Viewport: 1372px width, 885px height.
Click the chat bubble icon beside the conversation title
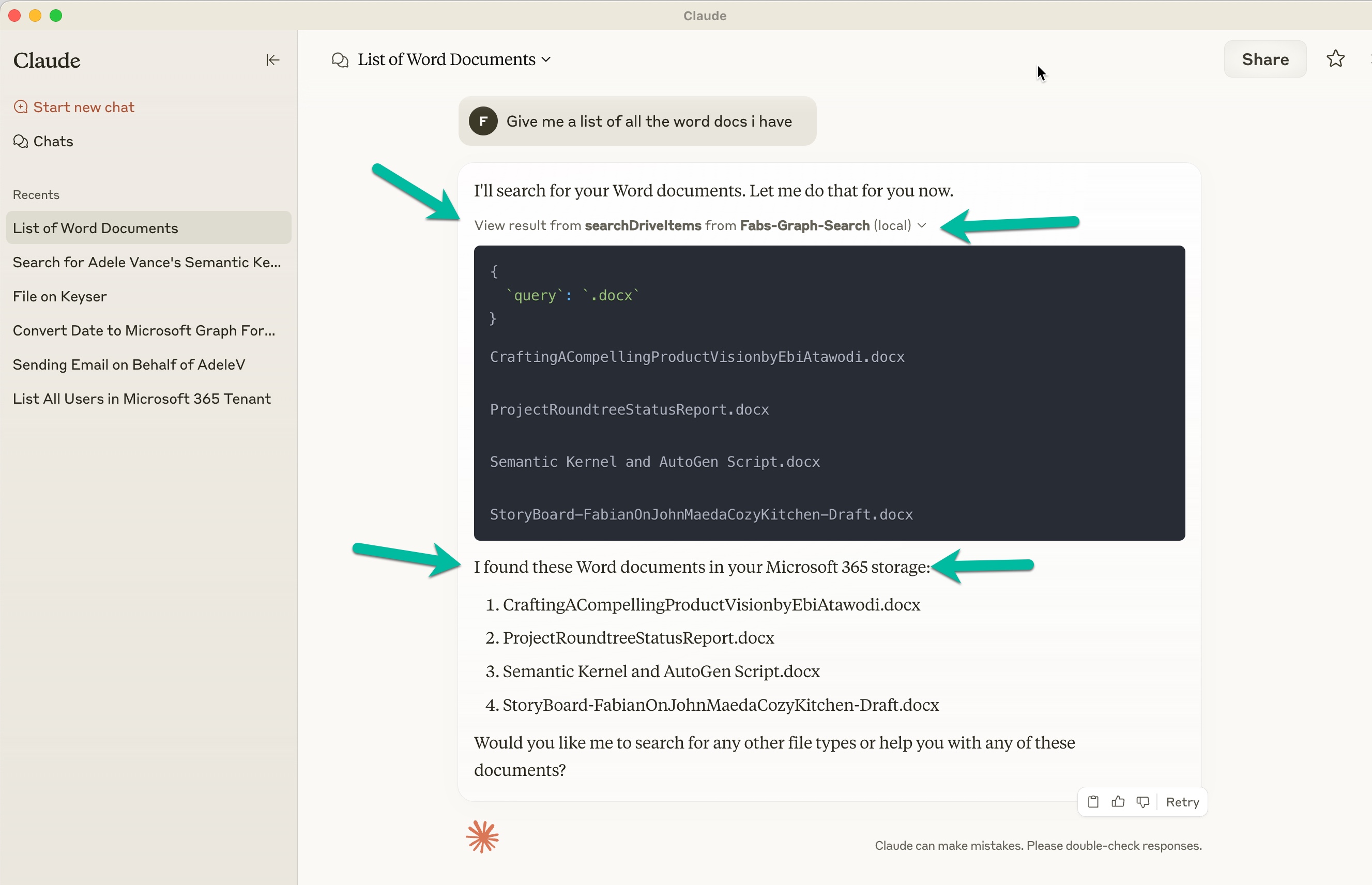click(339, 59)
